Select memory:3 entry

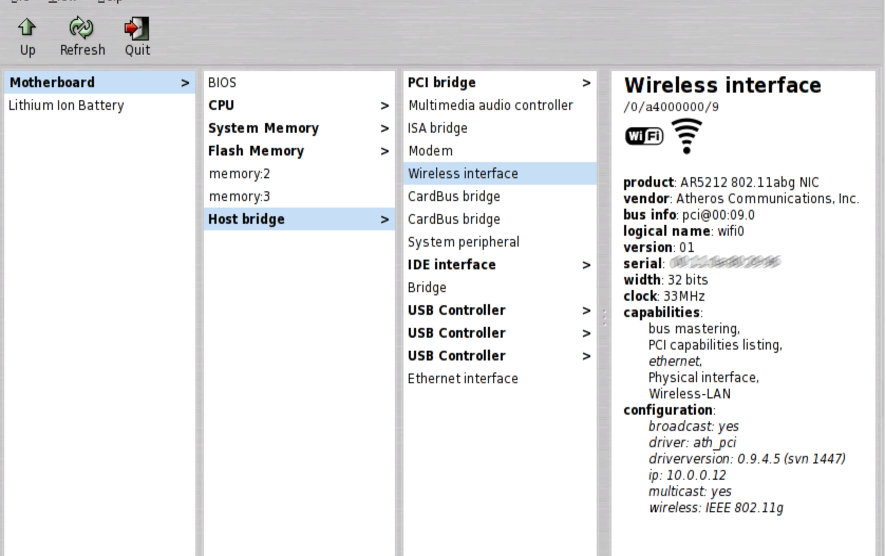pyautogui.click(x=299, y=196)
